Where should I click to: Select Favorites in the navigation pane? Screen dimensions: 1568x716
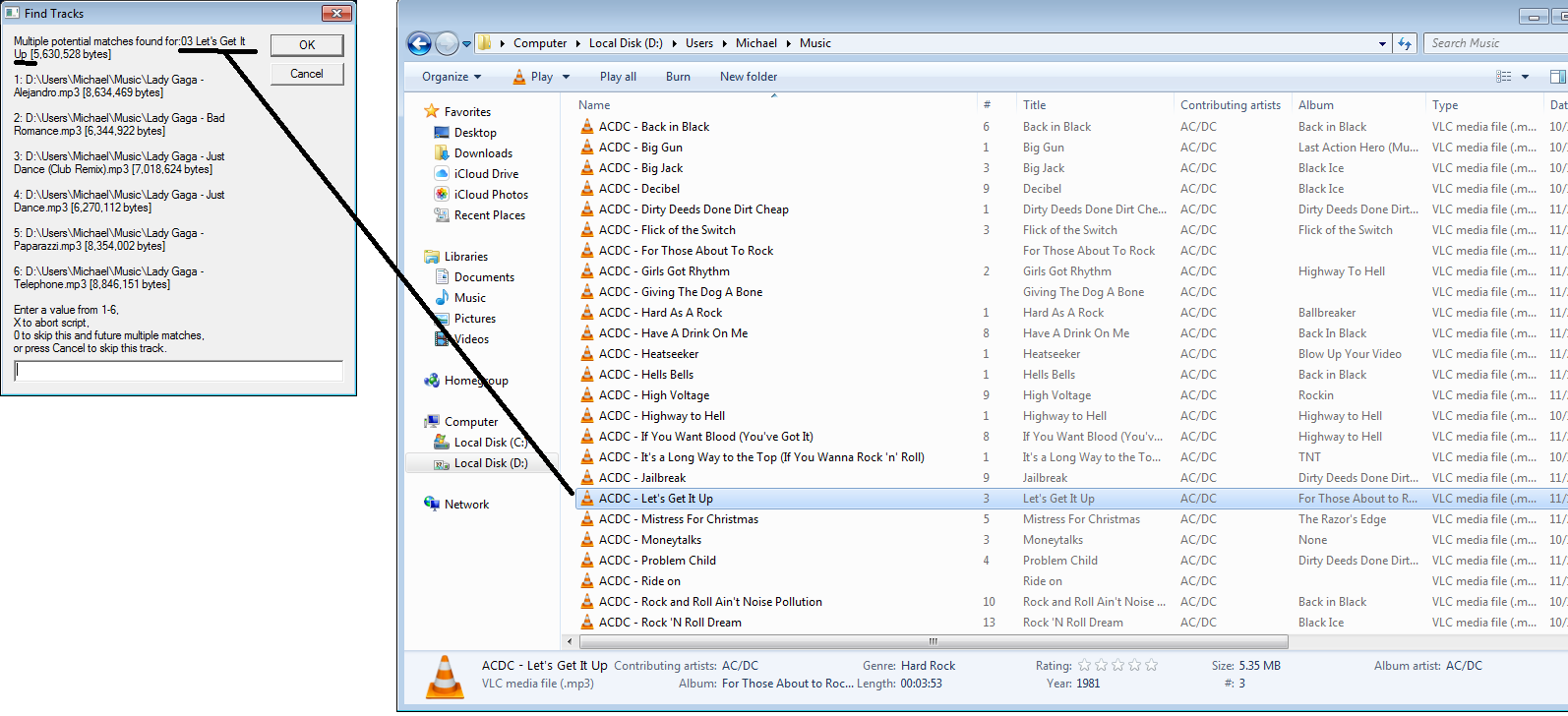[x=467, y=112]
